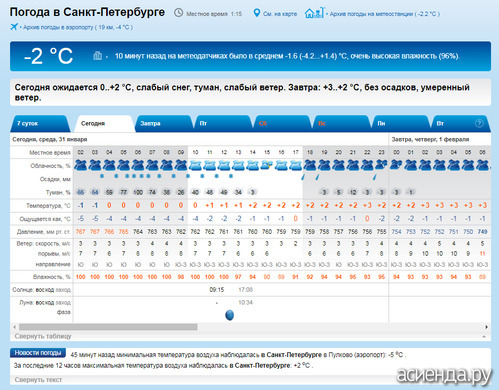Click the horizontal scrollbar thumb under the table
This screenshot has width=499, height=390.
click(x=108, y=327)
